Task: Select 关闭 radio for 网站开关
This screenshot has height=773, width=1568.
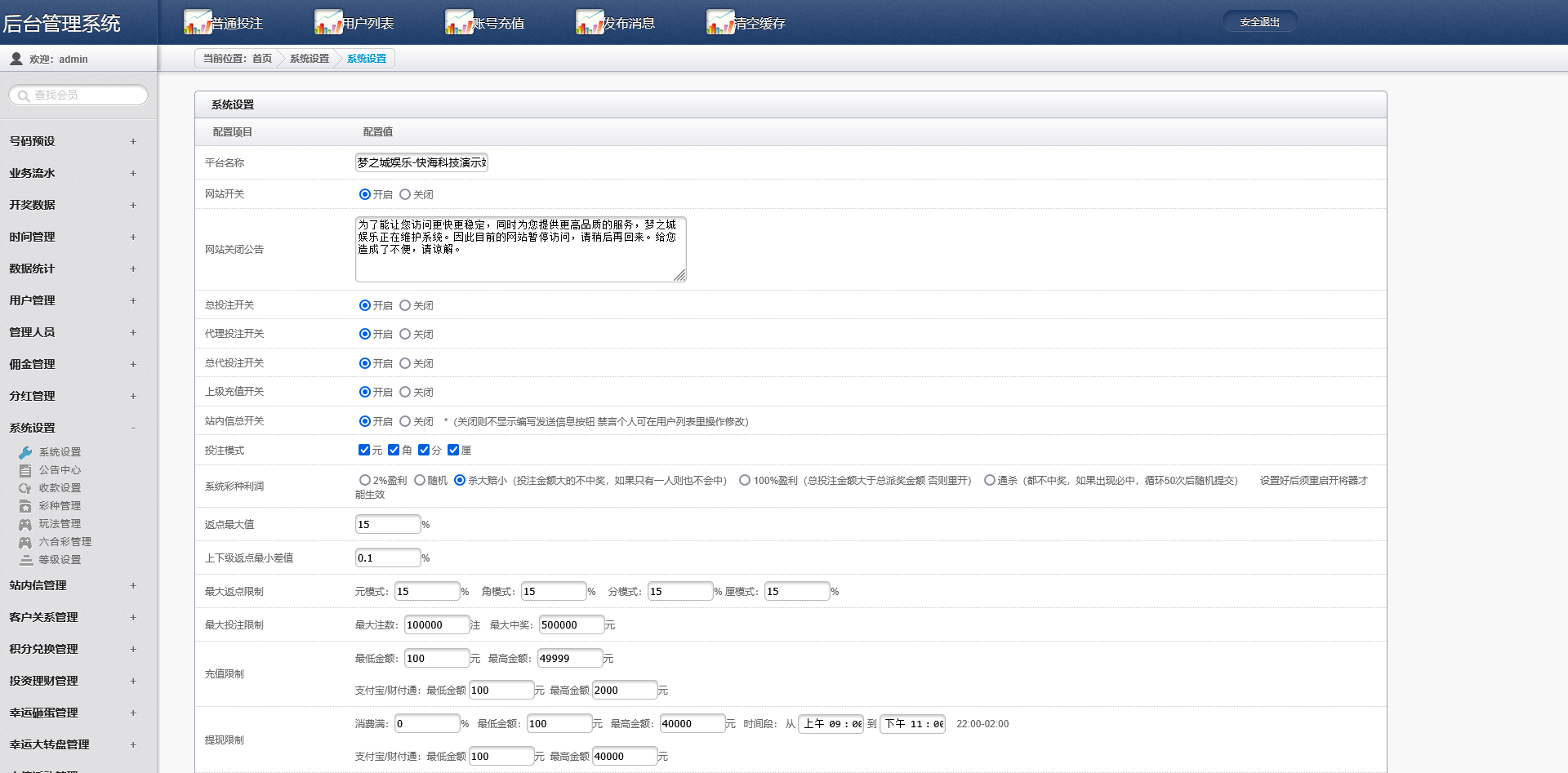Action: [x=405, y=194]
